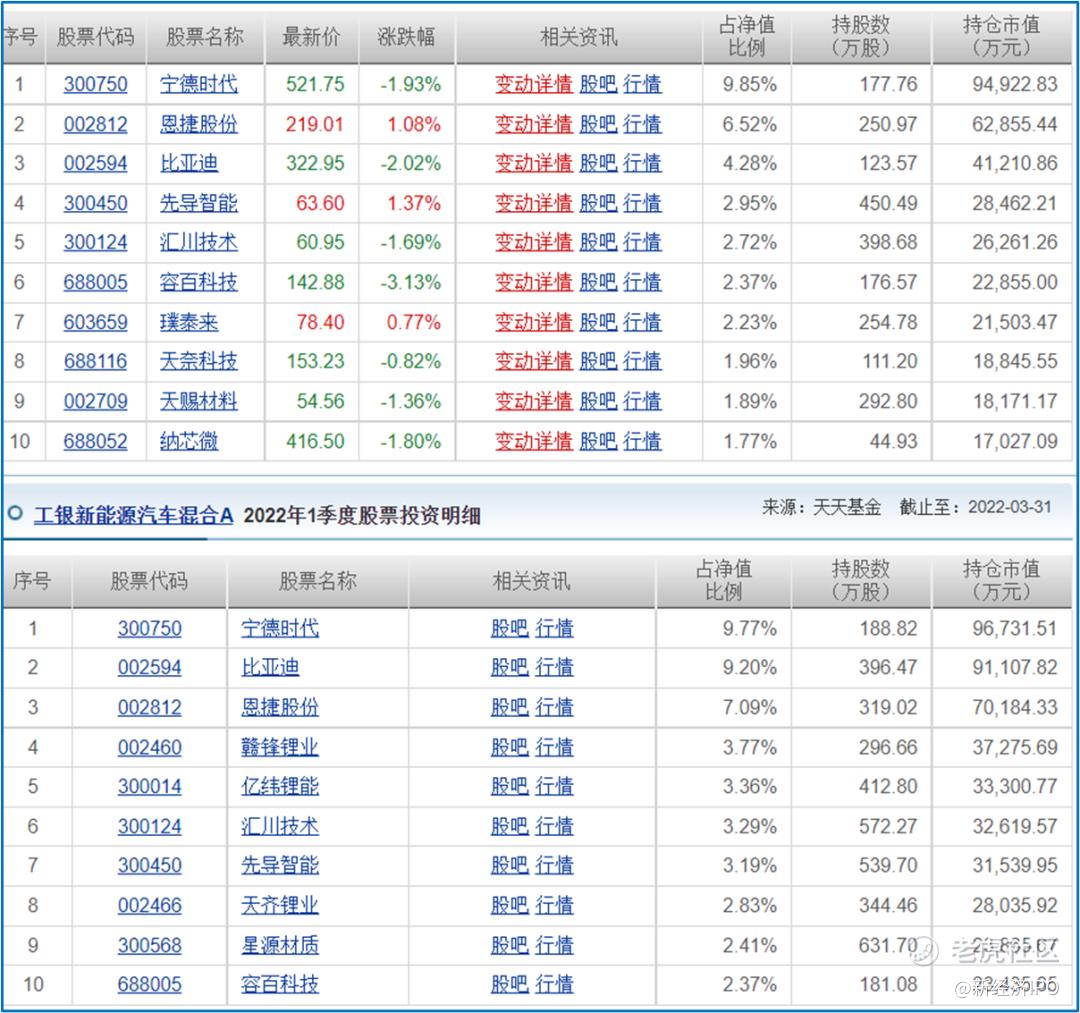Viewport: 1080px width, 1013px height.
Task: Click the 截止至: 2022-03-31 date text
Action: tap(975, 508)
